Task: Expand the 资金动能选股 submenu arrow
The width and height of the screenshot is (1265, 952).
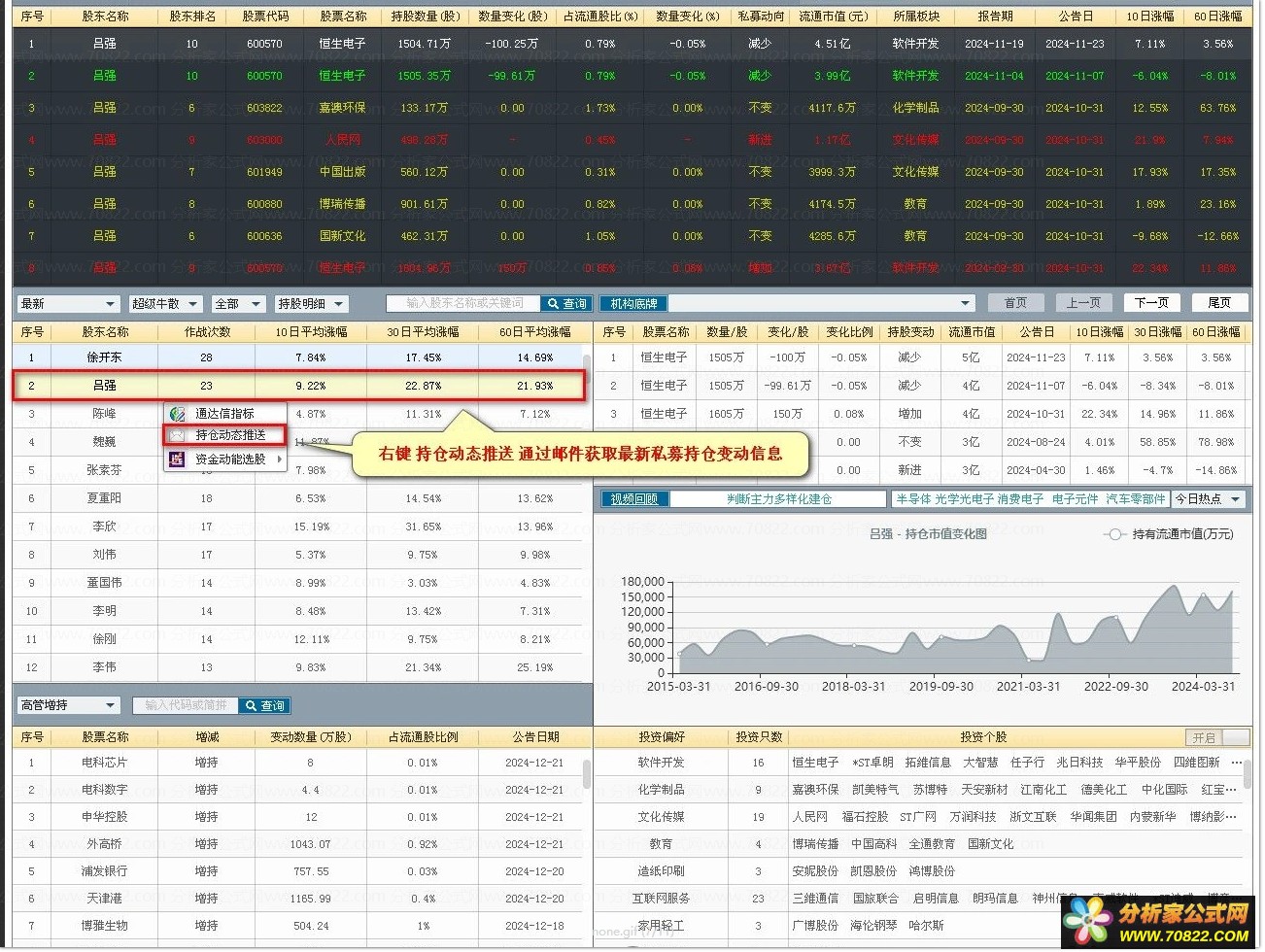Action: tap(279, 459)
